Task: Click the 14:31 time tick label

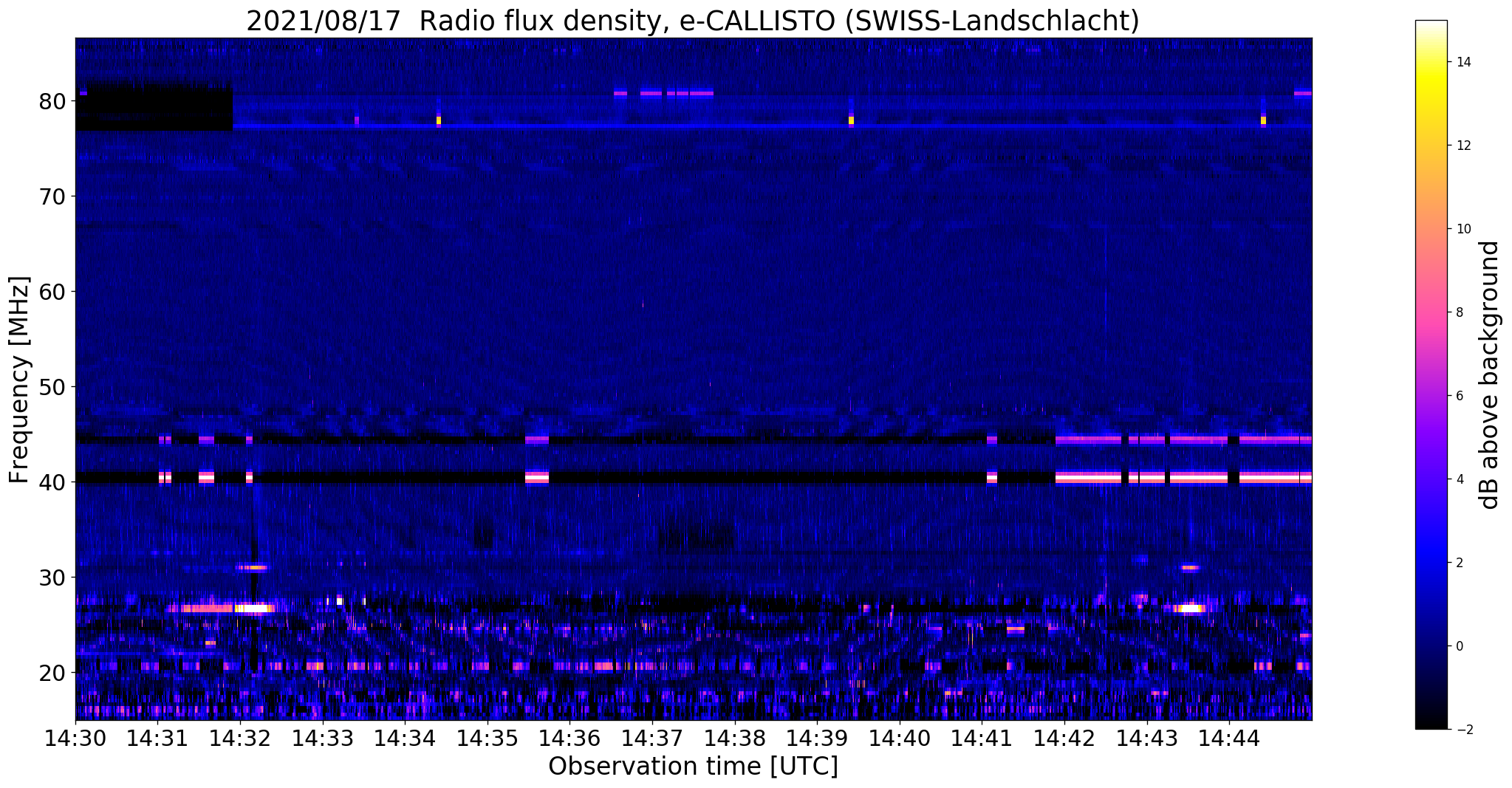Action: pos(157,737)
